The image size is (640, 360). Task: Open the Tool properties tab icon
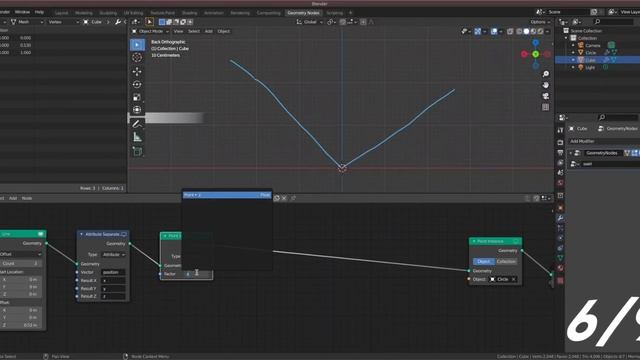click(x=560, y=130)
